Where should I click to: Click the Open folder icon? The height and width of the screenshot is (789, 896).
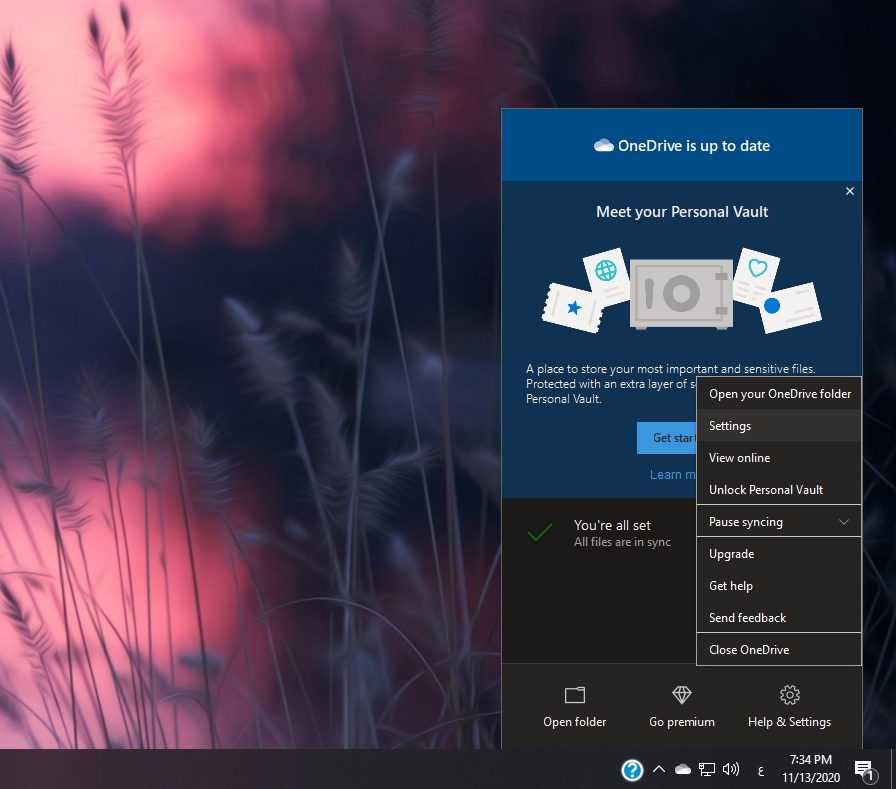[x=574, y=695]
